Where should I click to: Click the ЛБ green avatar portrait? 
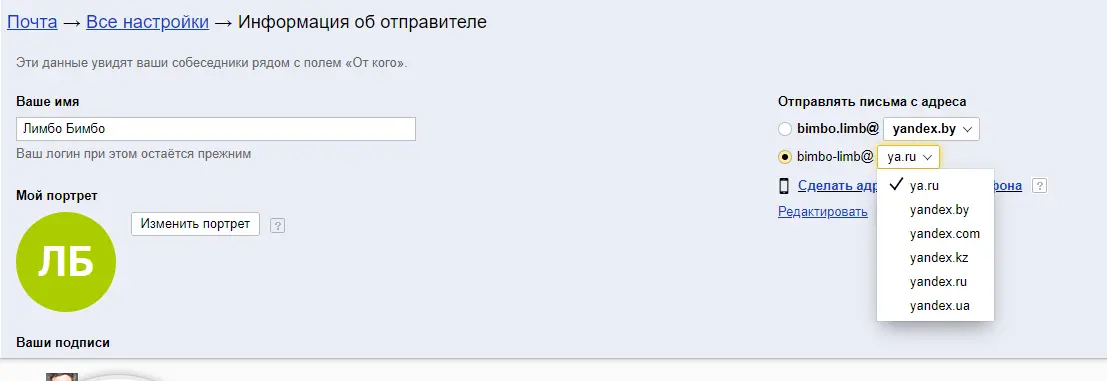(x=66, y=262)
